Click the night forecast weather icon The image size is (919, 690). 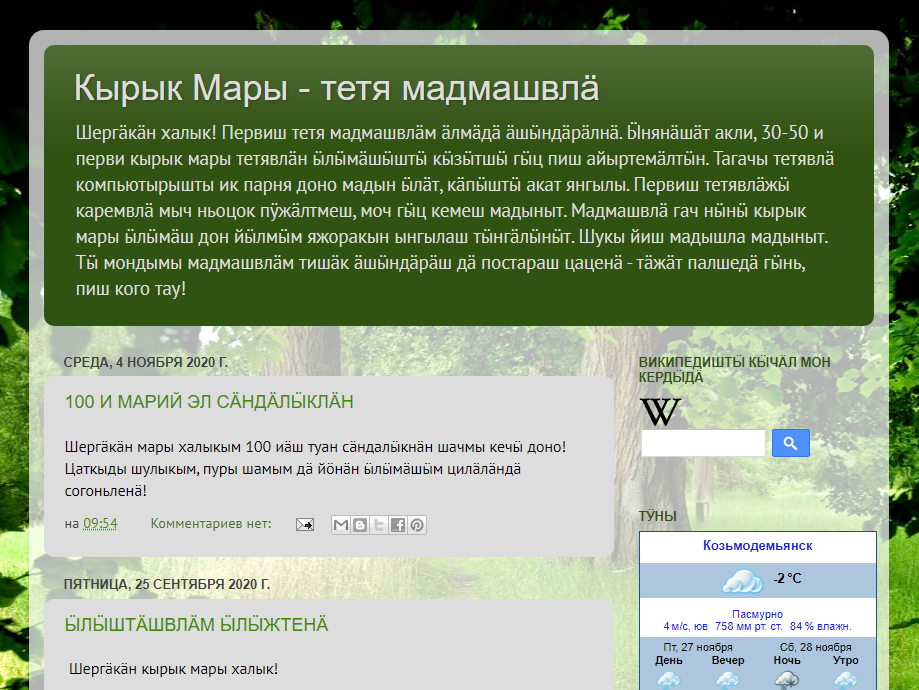click(787, 679)
